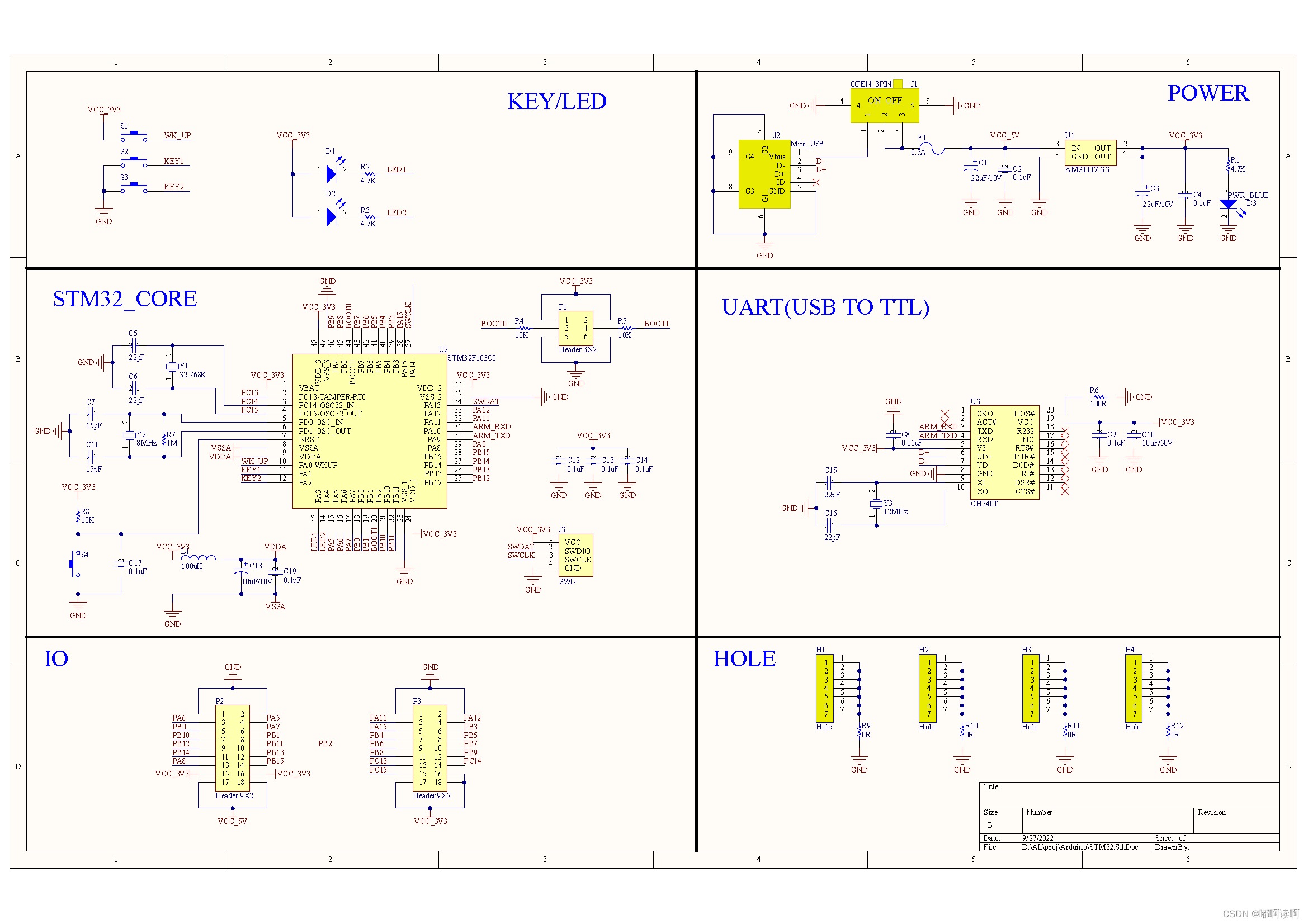The height and width of the screenshot is (924, 1308).
Task: Select the 32.768K crystal Y1
Action: tap(172, 367)
